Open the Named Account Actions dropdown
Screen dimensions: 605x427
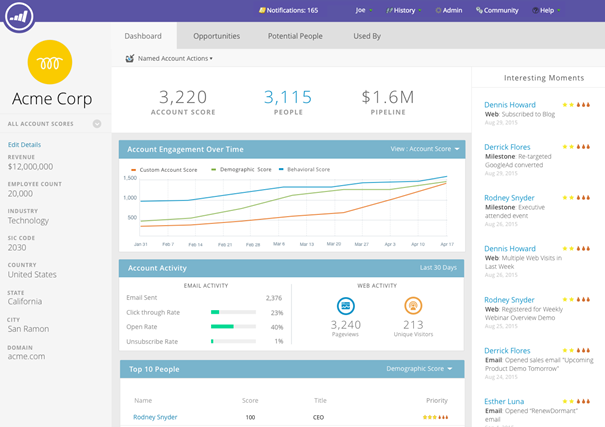pos(175,59)
